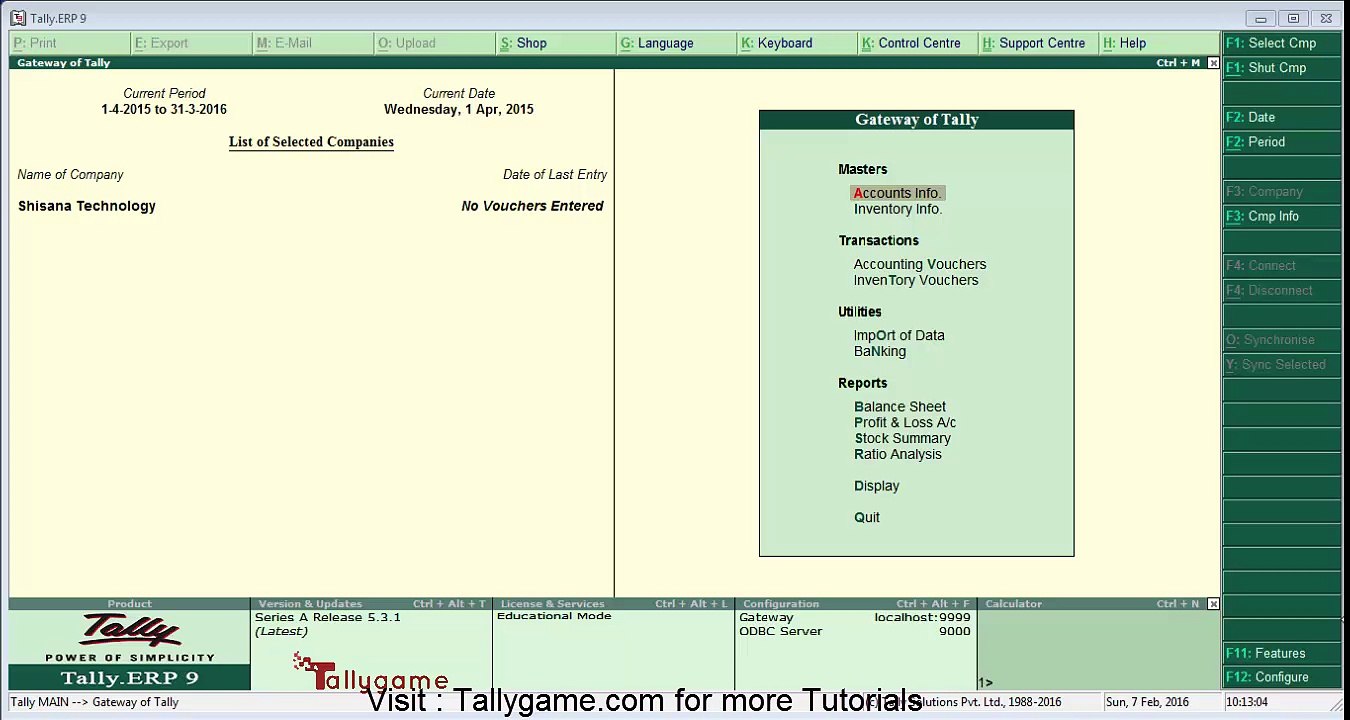This screenshot has height=720, width=1350.
Task: View Profit & Loss A/c report
Action: pos(904,423)
